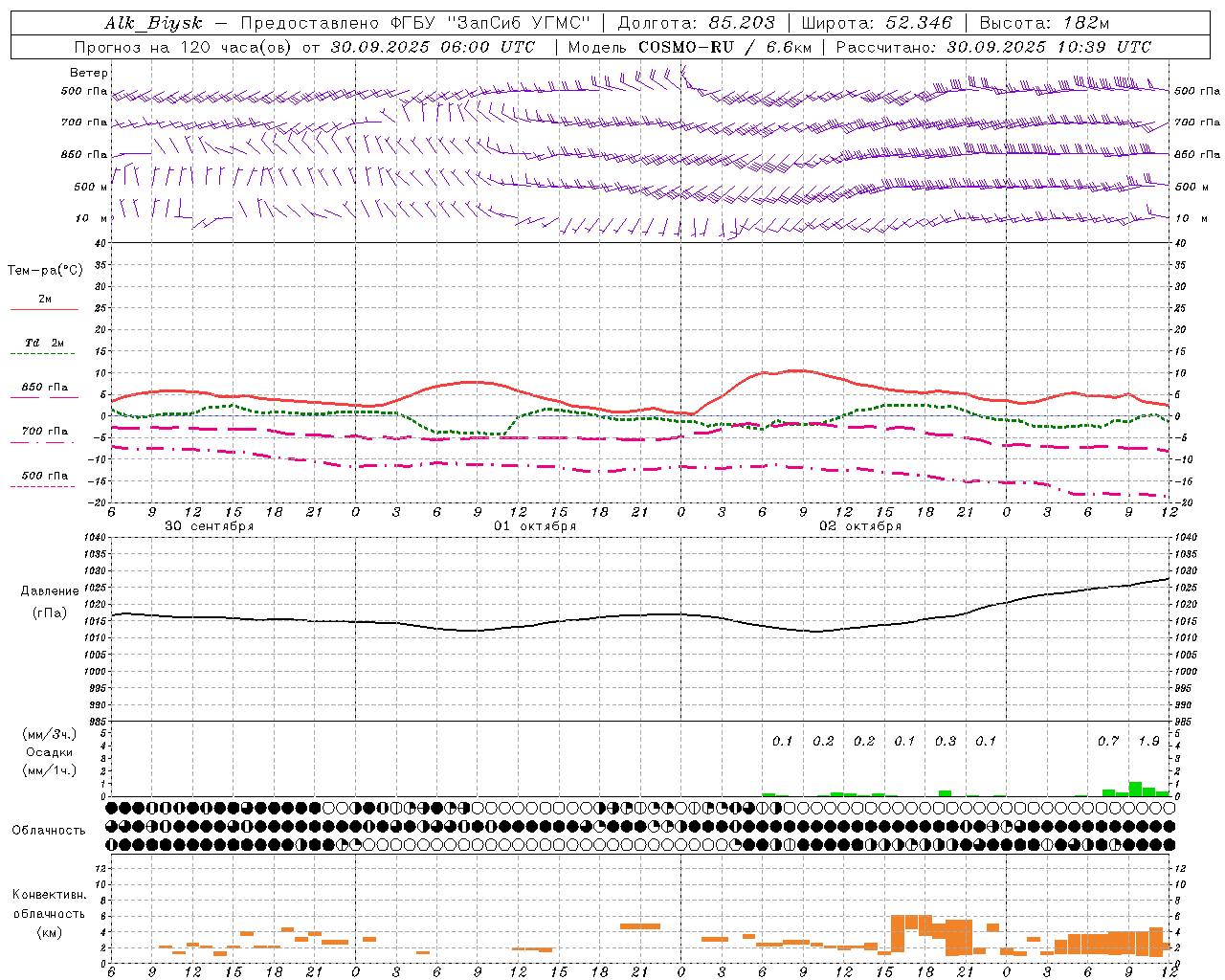Click the red 2м temperature legend line

coord(44,310)
